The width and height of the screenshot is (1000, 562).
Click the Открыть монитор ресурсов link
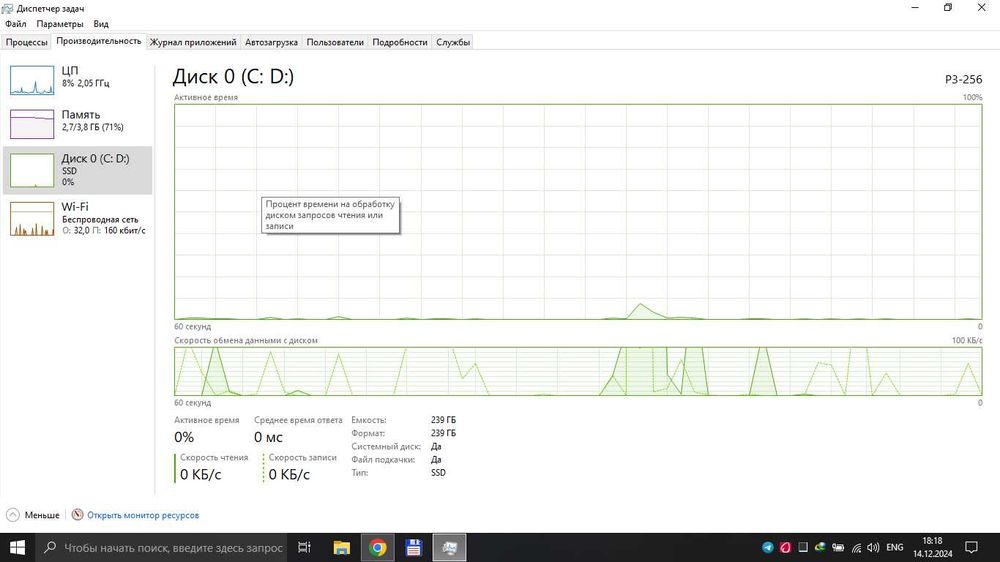[x=143, y=515]
